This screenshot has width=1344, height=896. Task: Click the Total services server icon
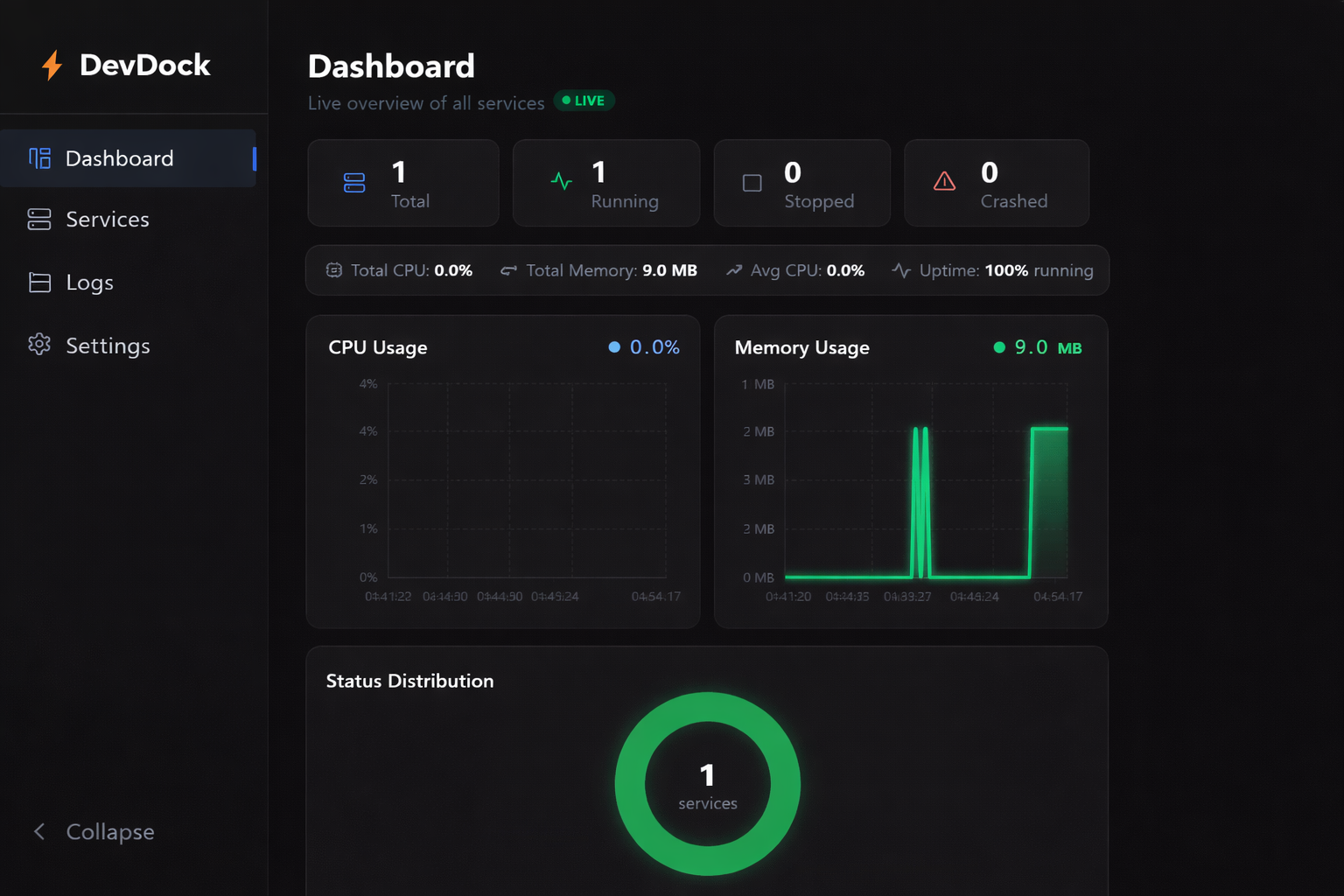(x=354, y=183)
